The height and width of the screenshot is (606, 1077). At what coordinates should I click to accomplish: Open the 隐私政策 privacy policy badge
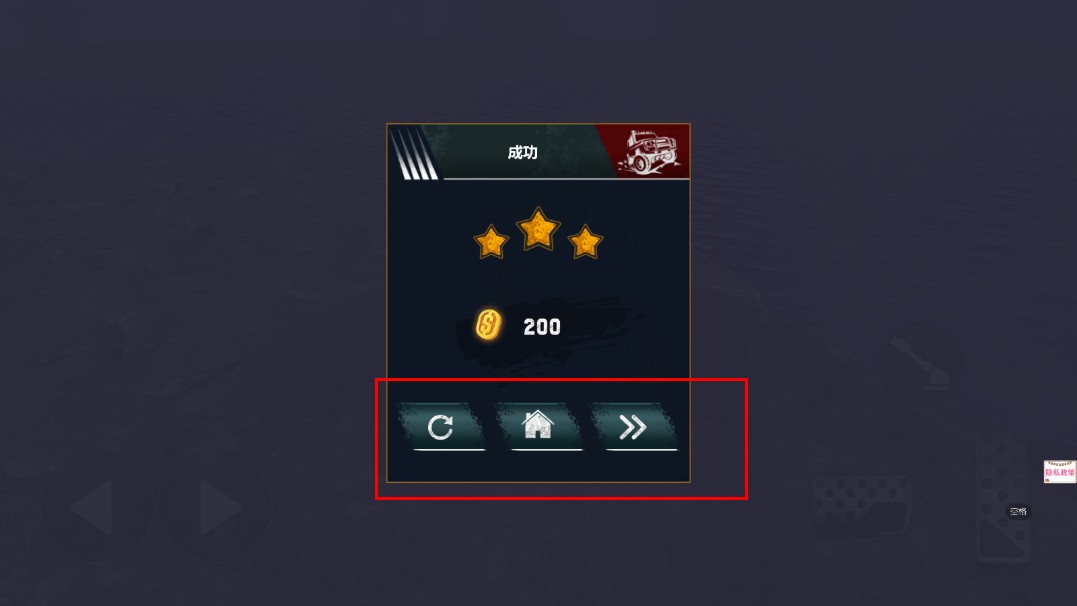(1060, 472)
